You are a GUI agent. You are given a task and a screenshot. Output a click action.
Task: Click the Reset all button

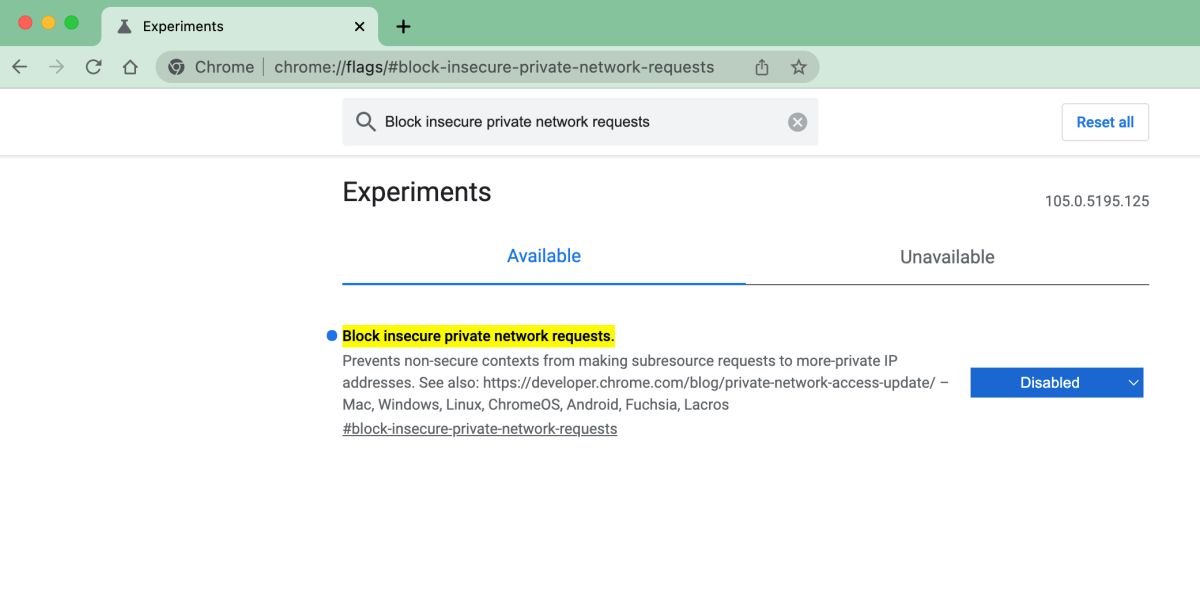pos(1105,122)
